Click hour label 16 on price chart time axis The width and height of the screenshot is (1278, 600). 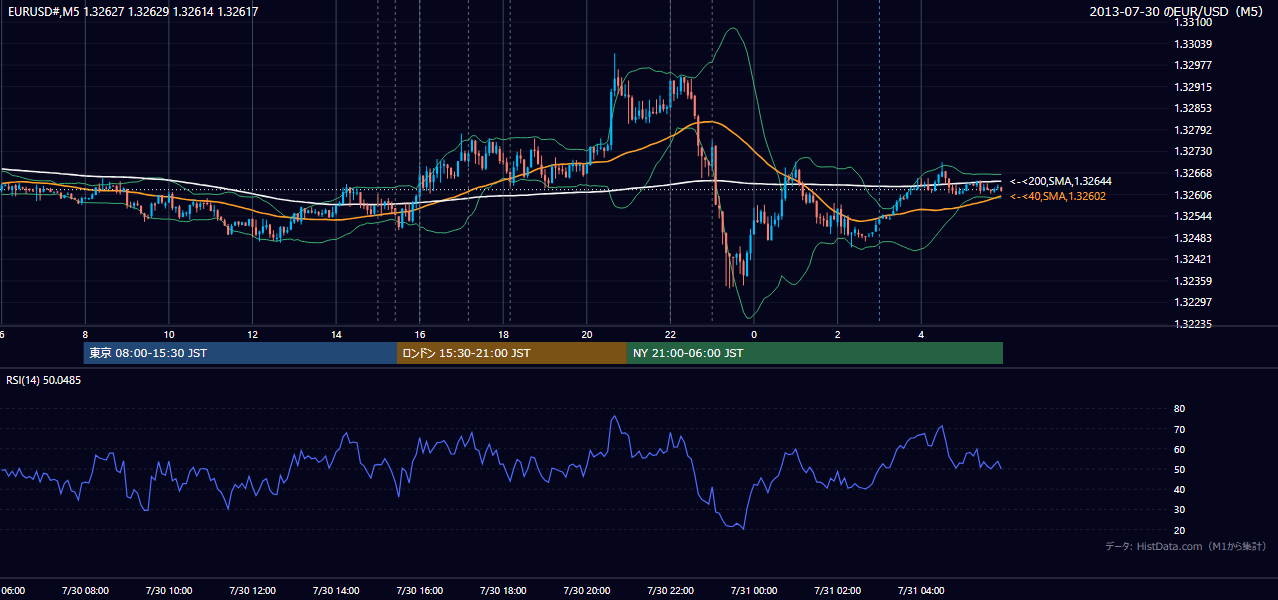[420, 334]
